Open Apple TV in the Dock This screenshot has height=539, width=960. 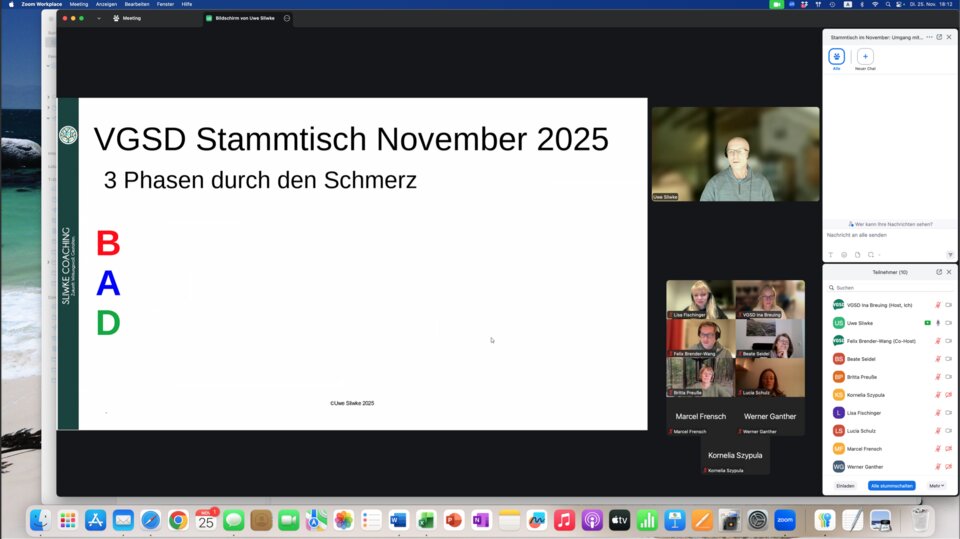(x=620, y=521)
